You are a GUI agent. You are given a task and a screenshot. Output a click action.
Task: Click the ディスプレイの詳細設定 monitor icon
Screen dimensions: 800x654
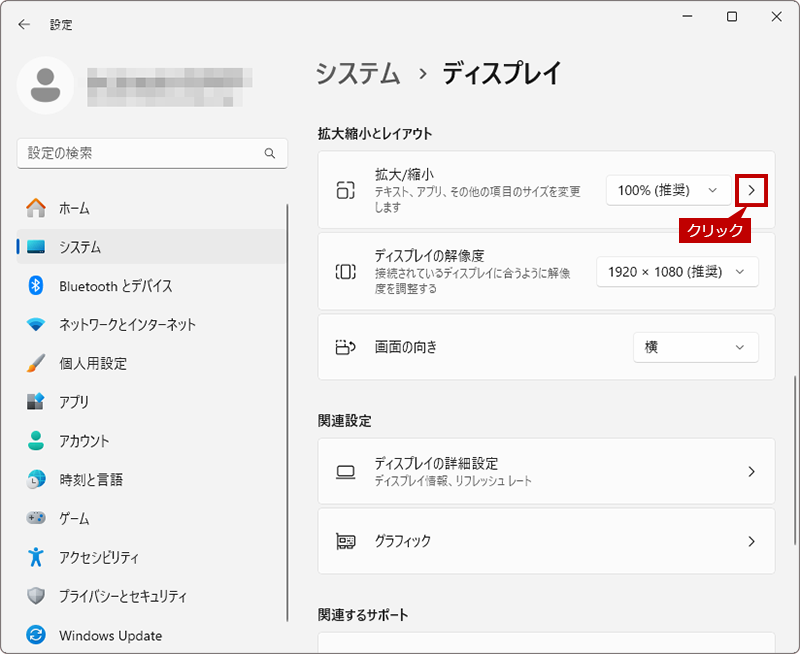point(345,472)
